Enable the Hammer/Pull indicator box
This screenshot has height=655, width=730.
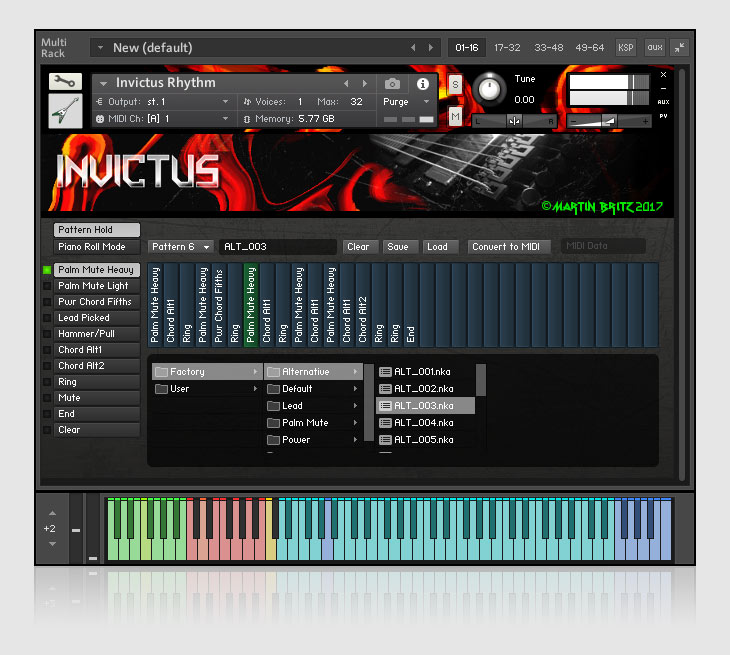(47, 334)
